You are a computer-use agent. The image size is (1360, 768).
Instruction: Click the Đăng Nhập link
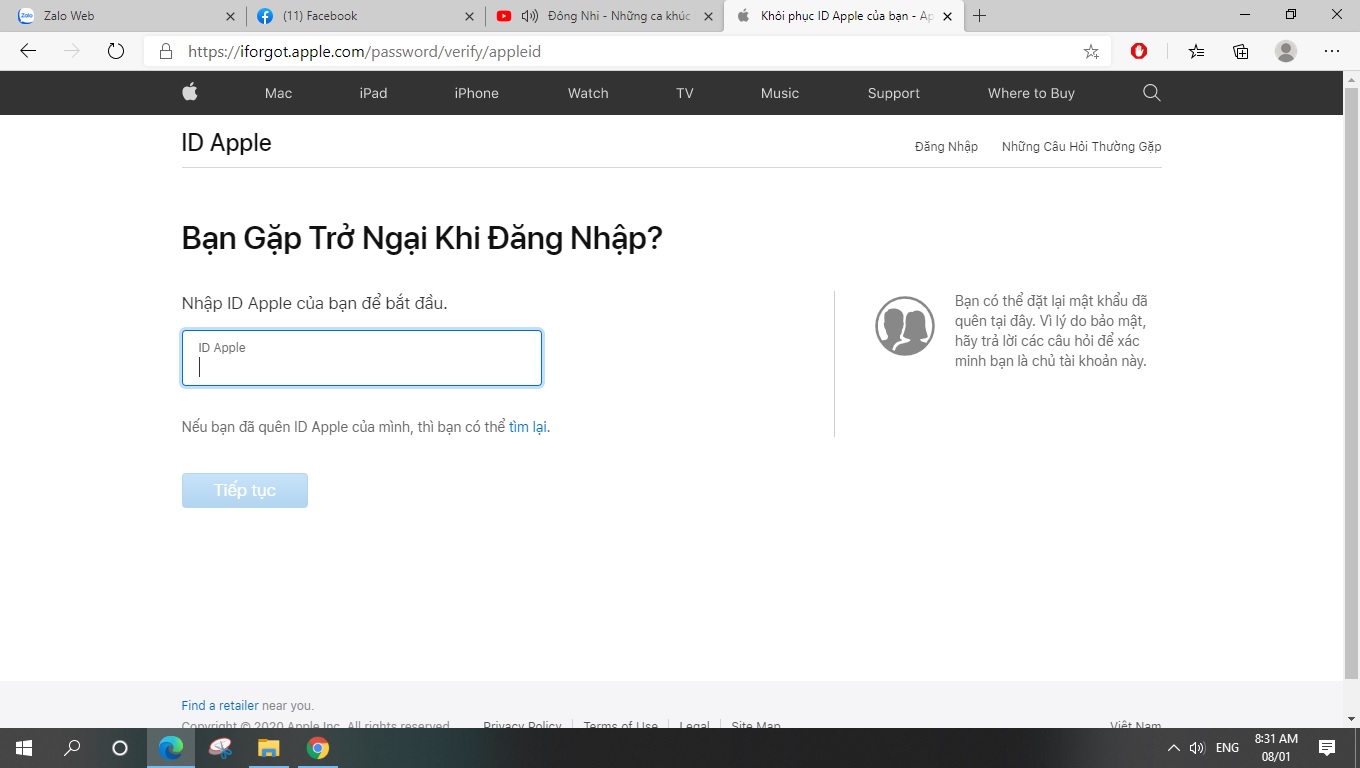946,146
